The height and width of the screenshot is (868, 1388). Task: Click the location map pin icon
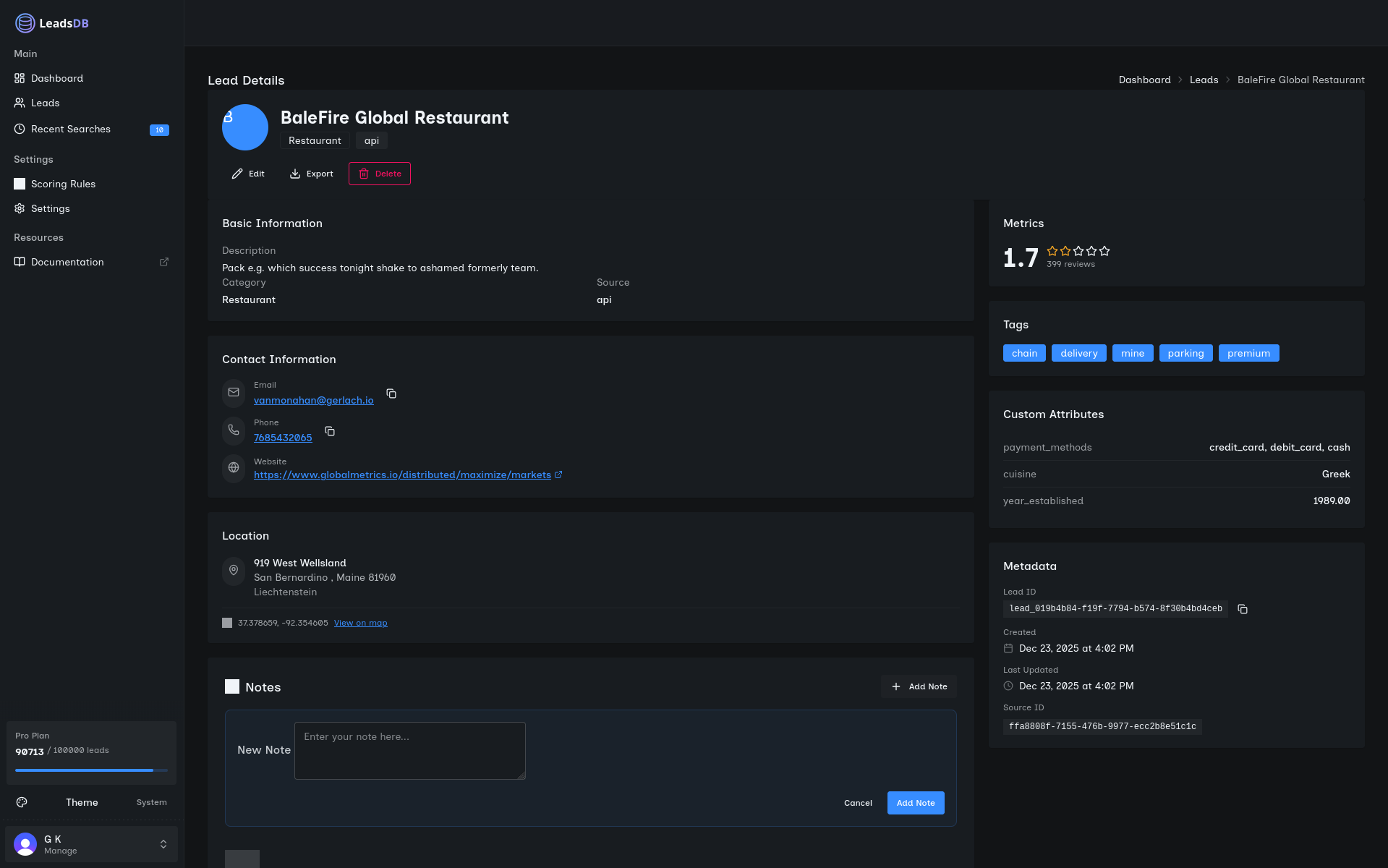tap(233, 571)
